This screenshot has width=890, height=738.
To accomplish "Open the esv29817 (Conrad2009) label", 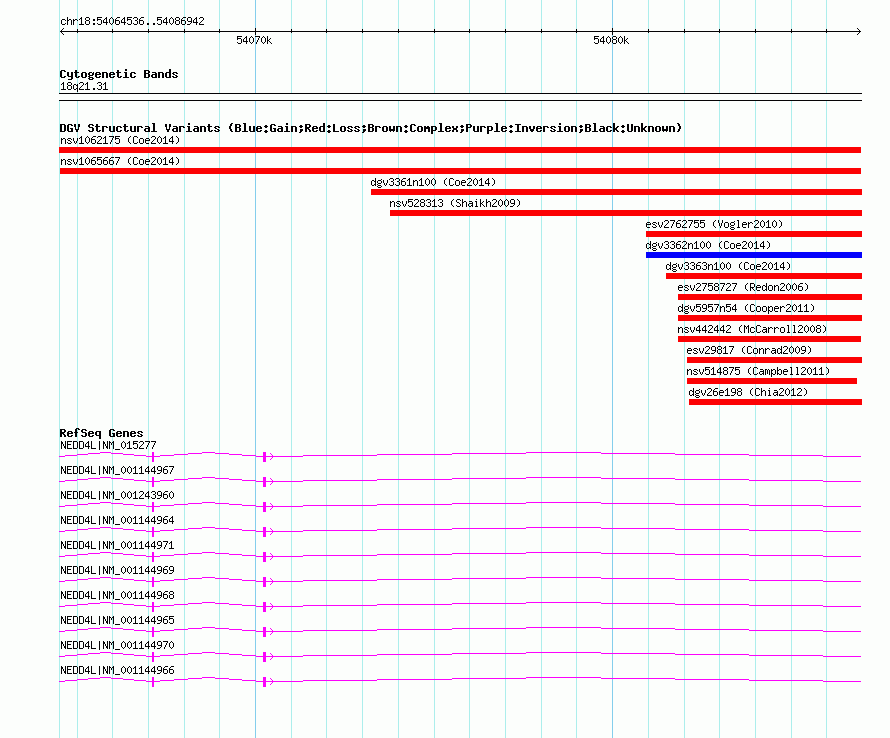I will (x=749, y=350).
